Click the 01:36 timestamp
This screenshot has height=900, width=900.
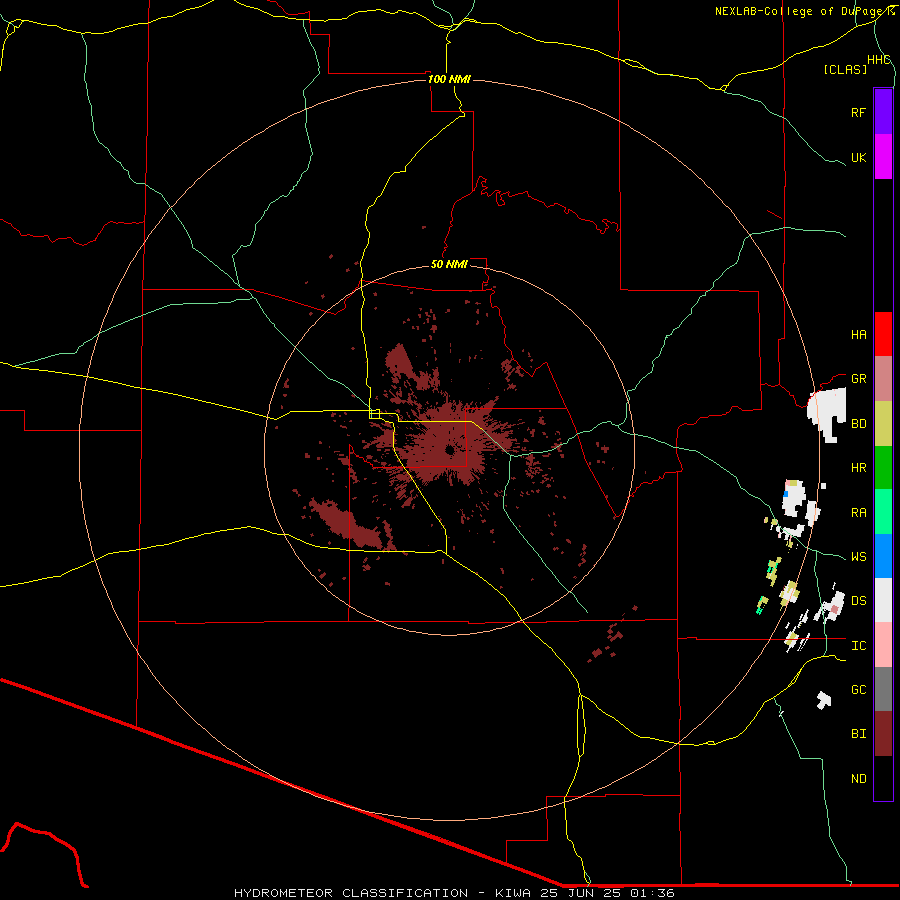point(651,893)
